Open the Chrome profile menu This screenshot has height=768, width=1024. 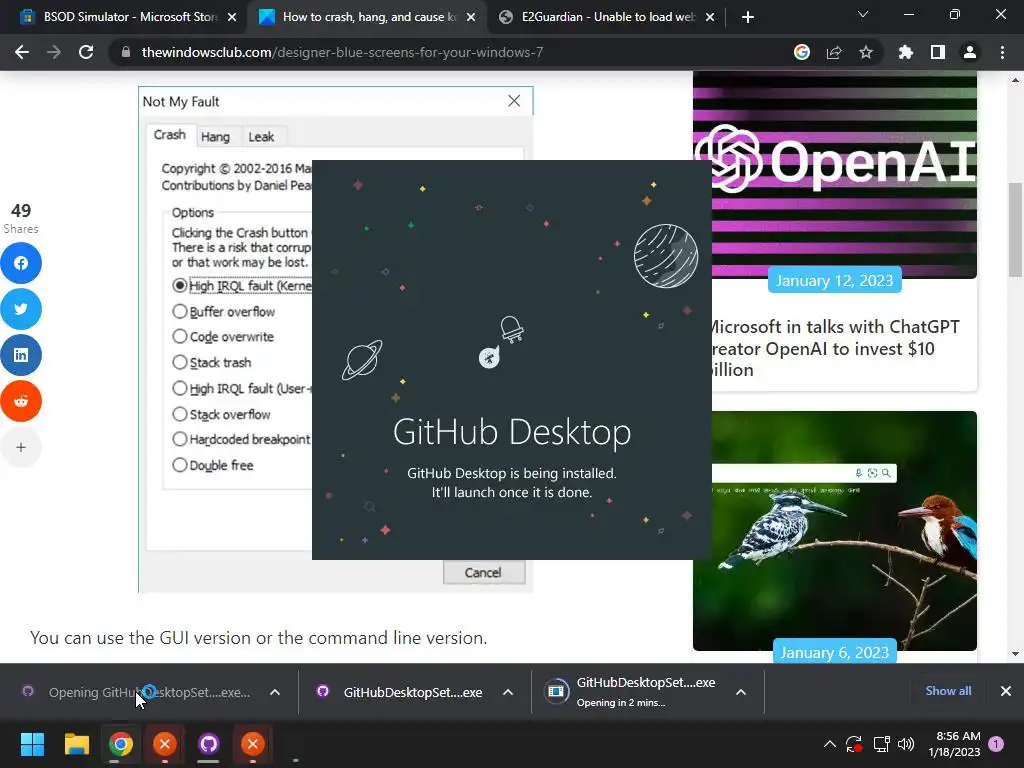click(970, 52)
